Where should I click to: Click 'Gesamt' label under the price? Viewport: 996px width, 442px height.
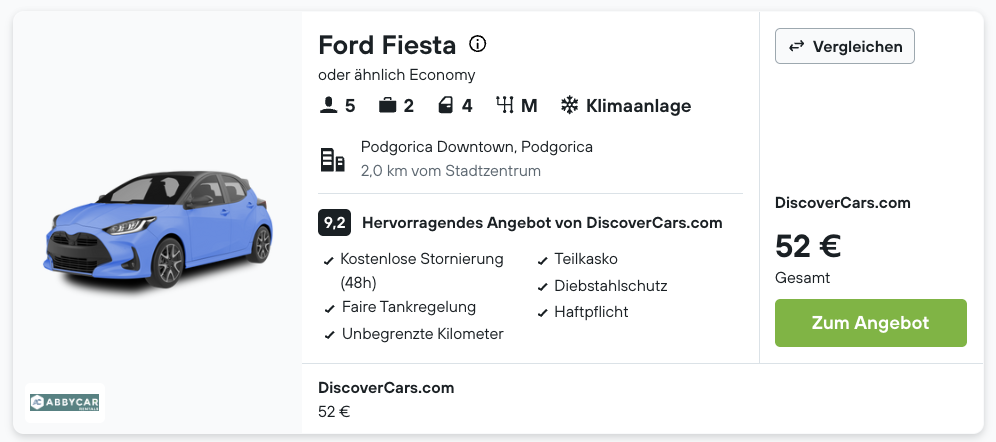pyautogui.click(x=802, y=278)
